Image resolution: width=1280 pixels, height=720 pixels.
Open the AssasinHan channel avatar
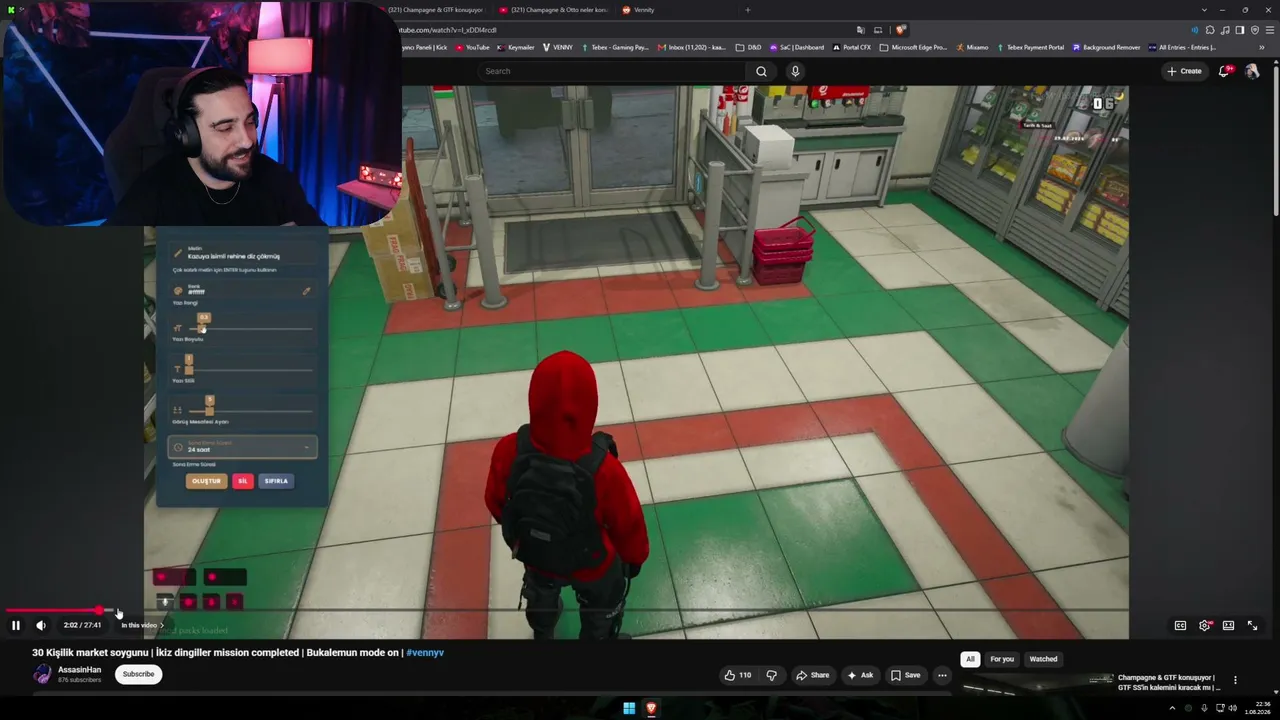click(42, 674)
